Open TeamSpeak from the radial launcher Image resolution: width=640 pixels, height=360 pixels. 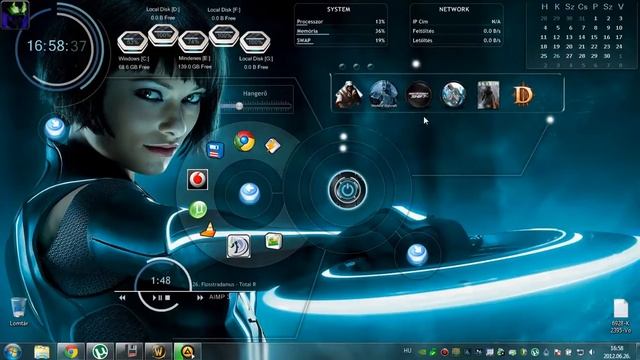[239, 246]
